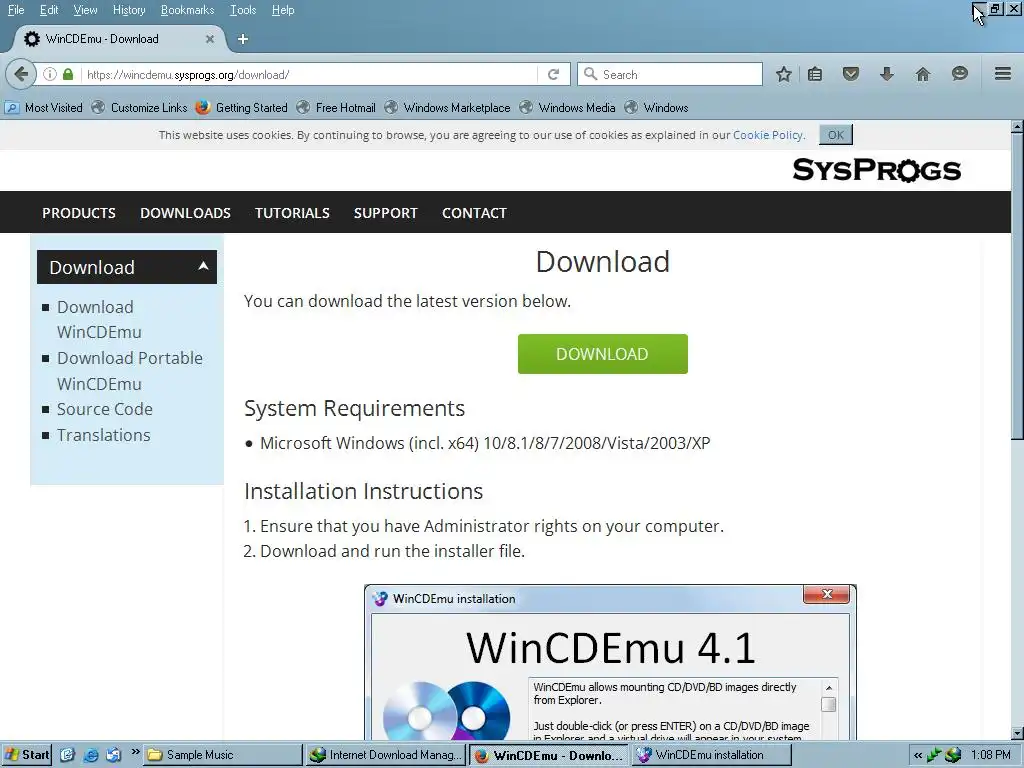Open Download WinCDEmu sidebar link

pos(99,319)
